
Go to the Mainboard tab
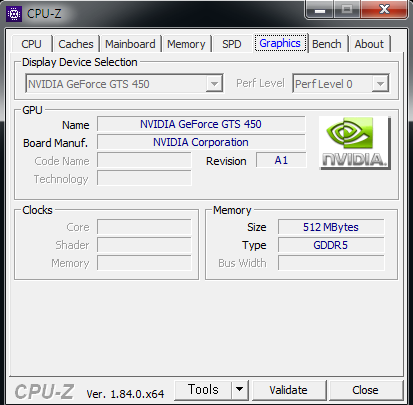click(130, 44)
